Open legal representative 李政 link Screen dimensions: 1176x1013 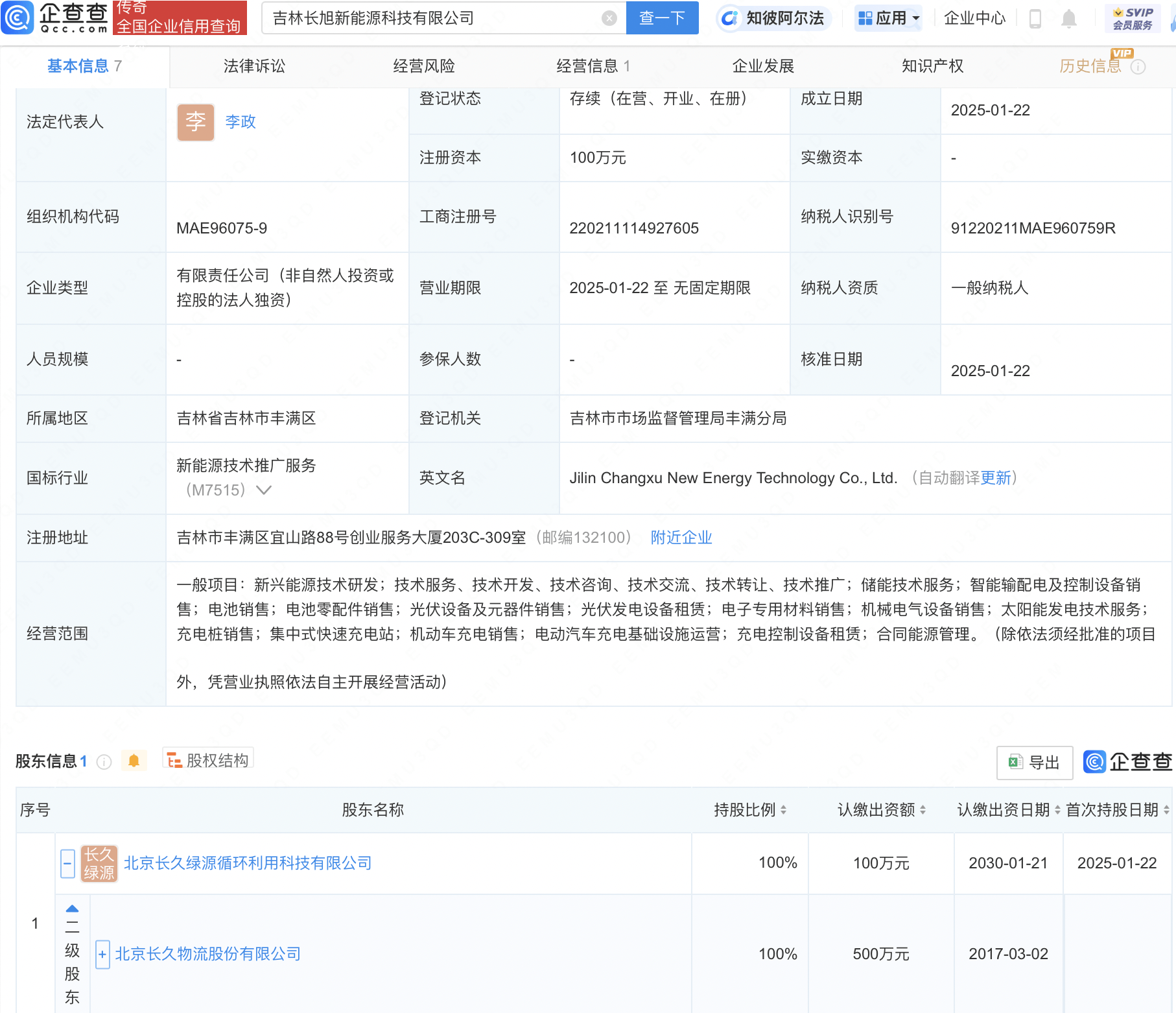(241, 122)
